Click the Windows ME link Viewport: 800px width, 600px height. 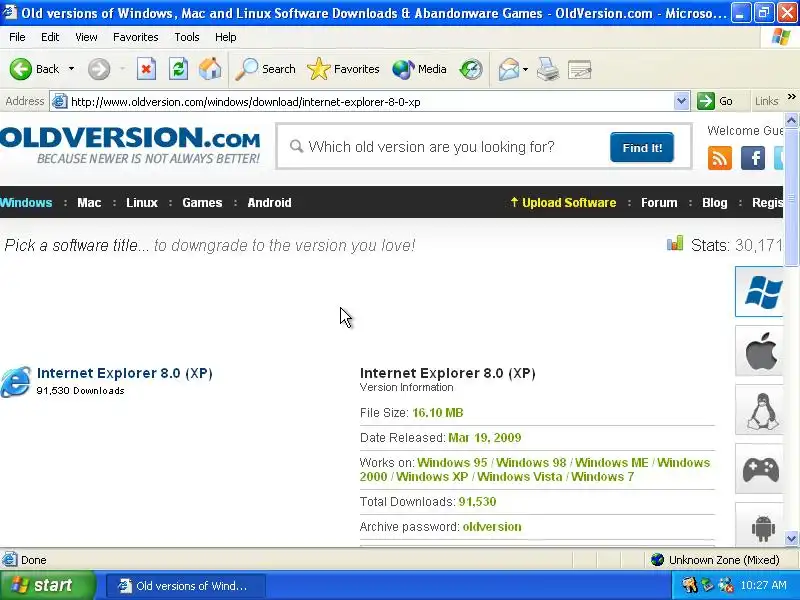coord(611,463)
